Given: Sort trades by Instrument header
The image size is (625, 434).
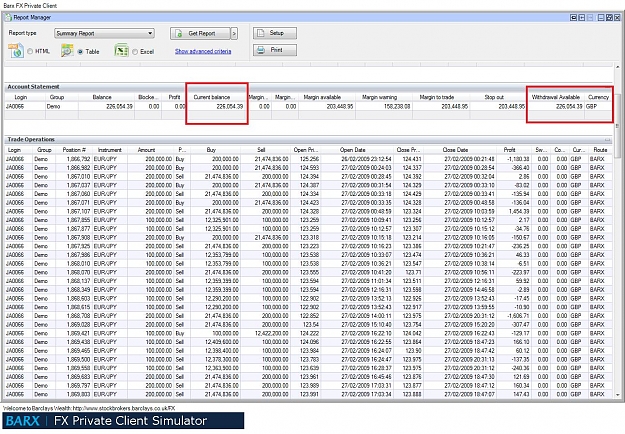Looking at the screenshot, I should 110,150.
